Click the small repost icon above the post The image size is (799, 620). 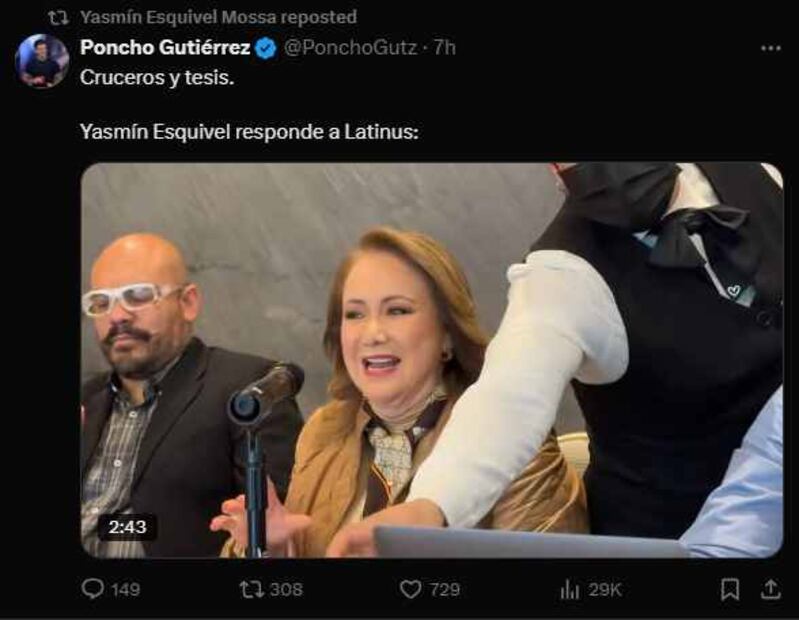point(58,17)
